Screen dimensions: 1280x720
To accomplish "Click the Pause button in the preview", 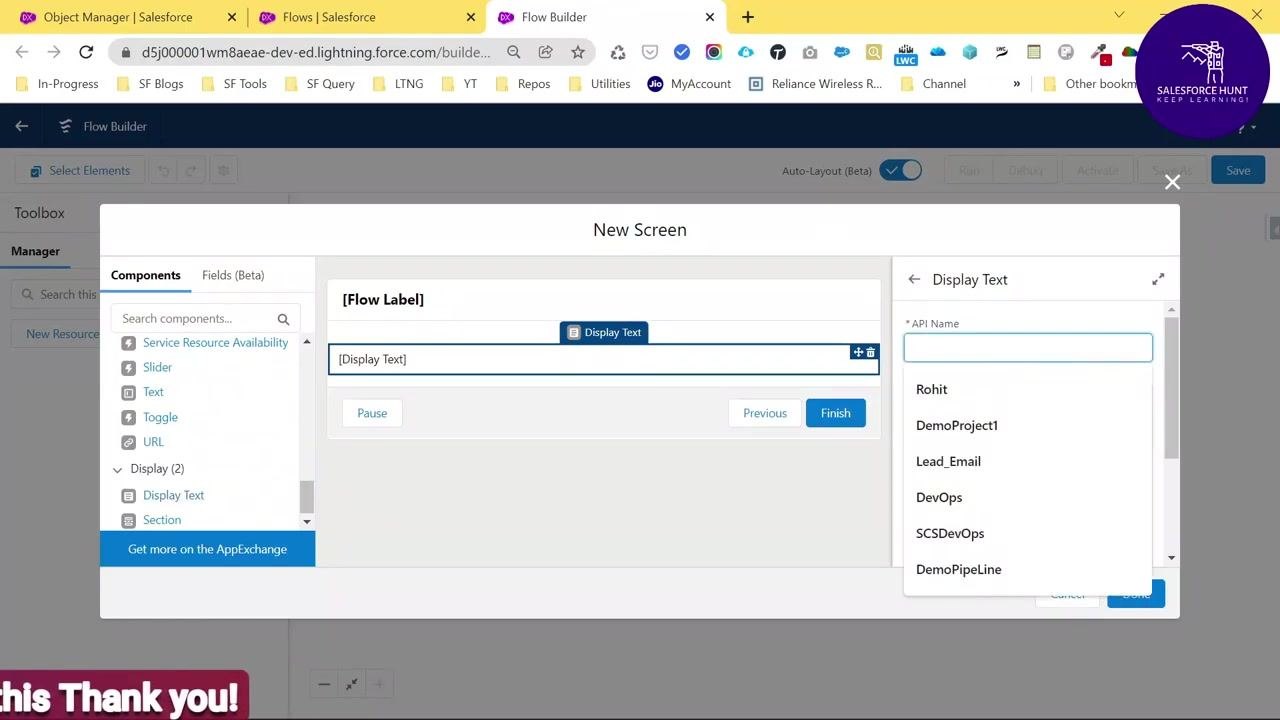I will coord(372,413).
